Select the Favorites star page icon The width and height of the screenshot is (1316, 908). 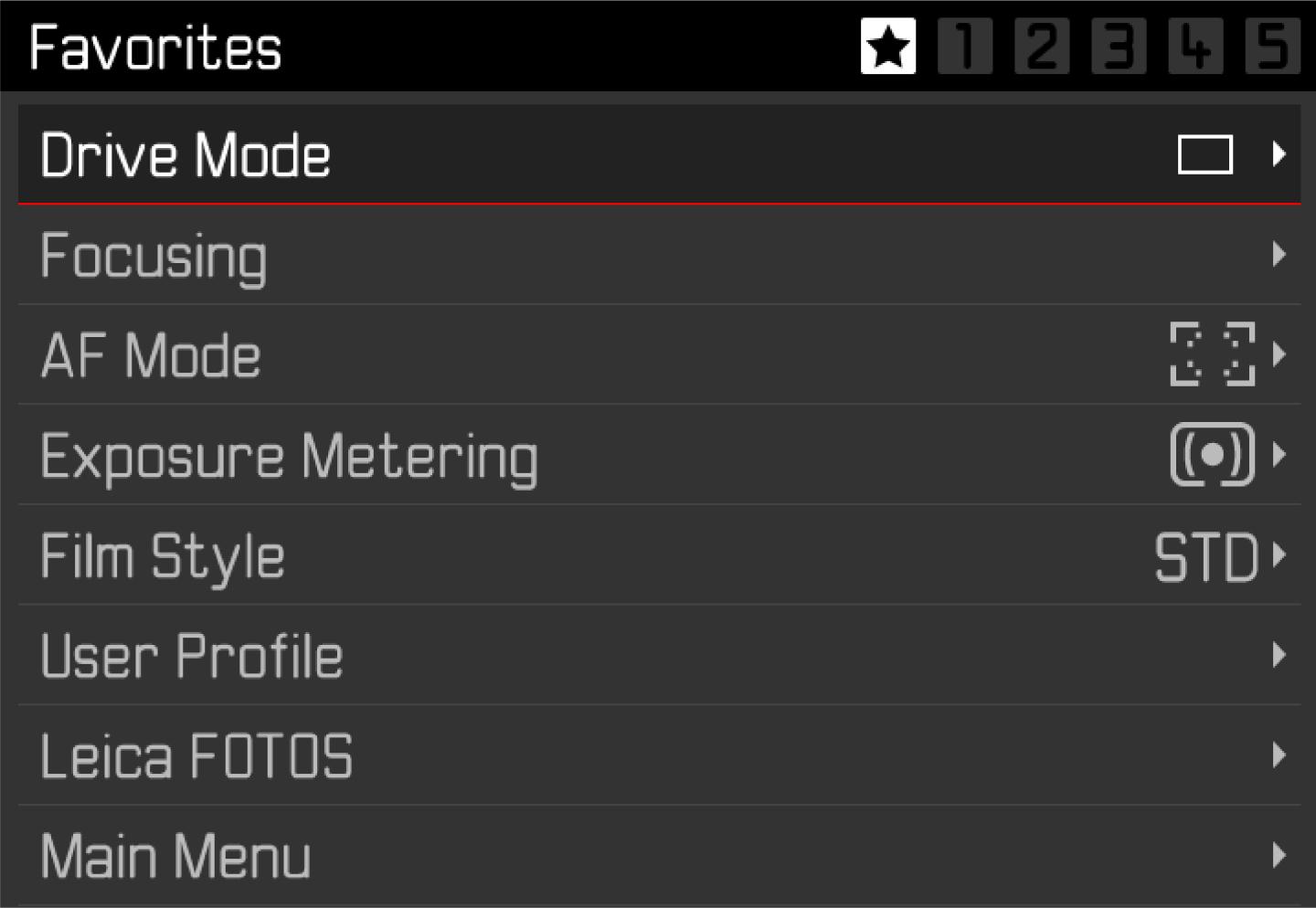[887, 47]
